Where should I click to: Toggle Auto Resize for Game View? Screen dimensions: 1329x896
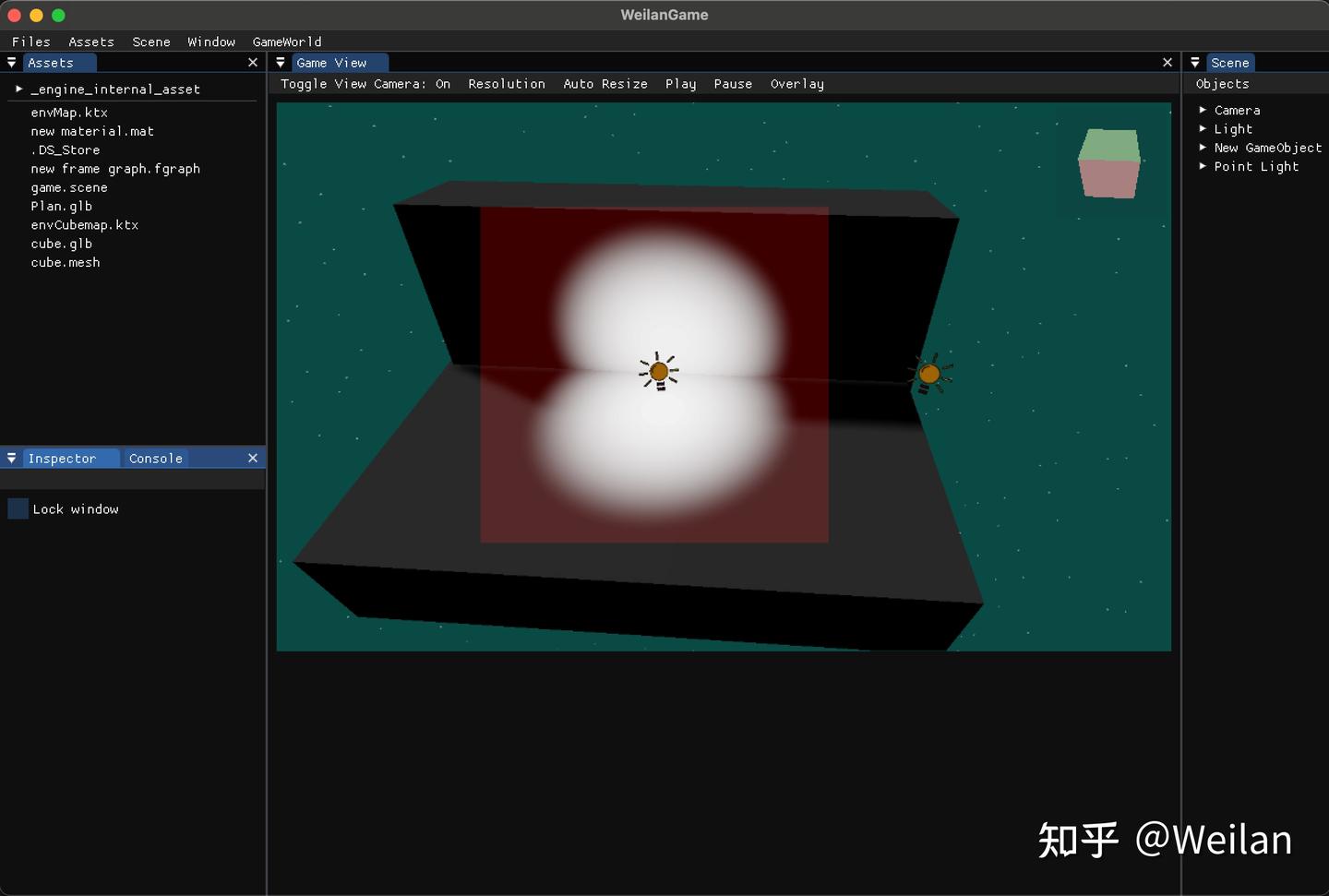[x=605, y=84]
